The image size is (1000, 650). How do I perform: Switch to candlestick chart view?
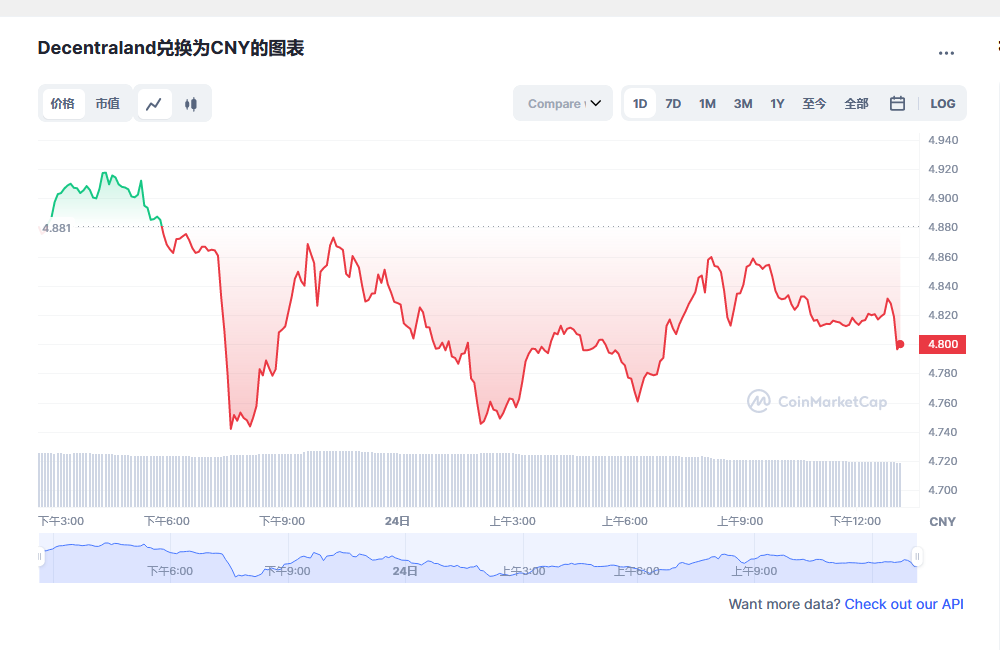(x=191, y=104)
